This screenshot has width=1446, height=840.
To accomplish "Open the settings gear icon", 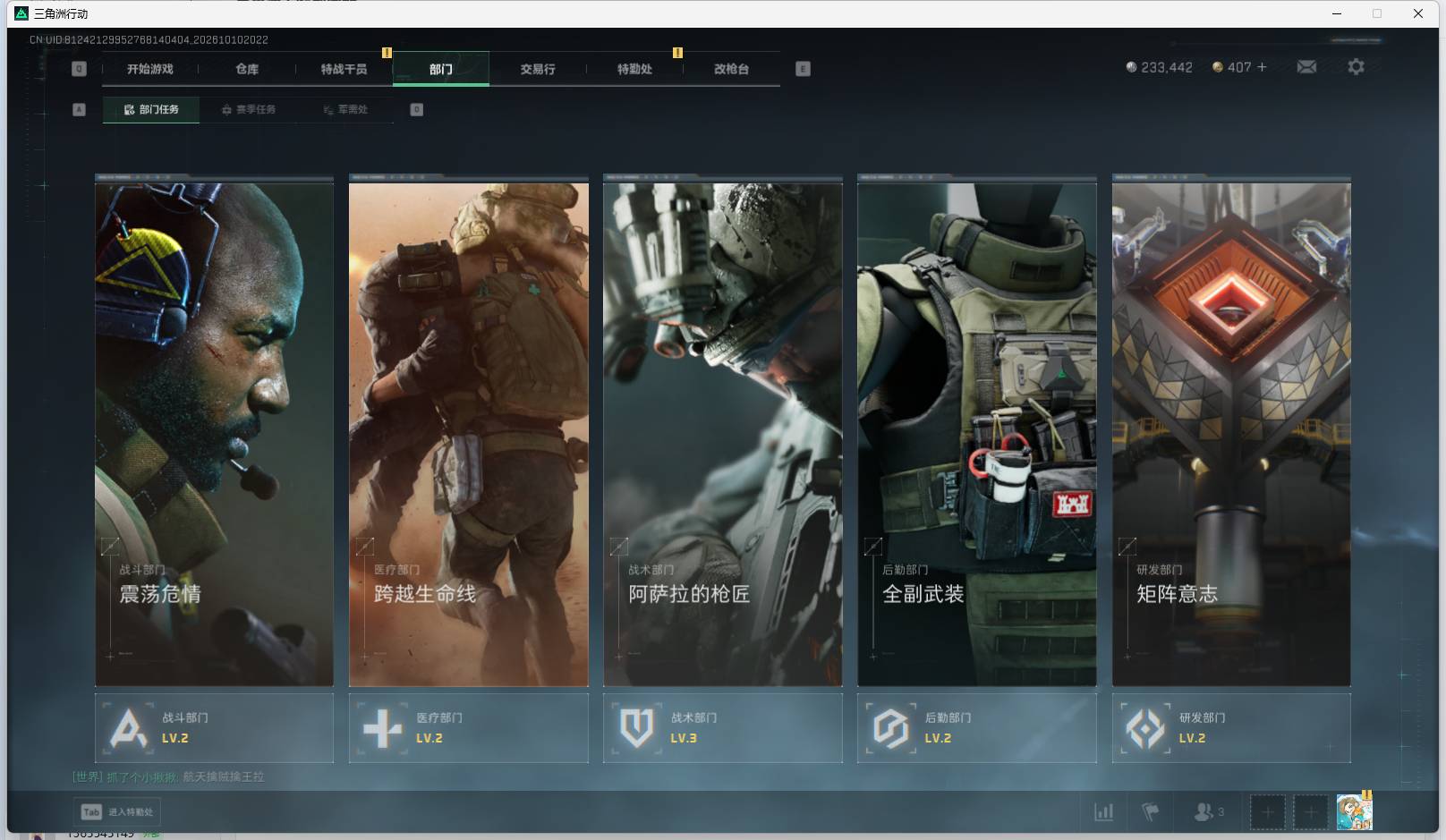I will [x=1356, y=67].
